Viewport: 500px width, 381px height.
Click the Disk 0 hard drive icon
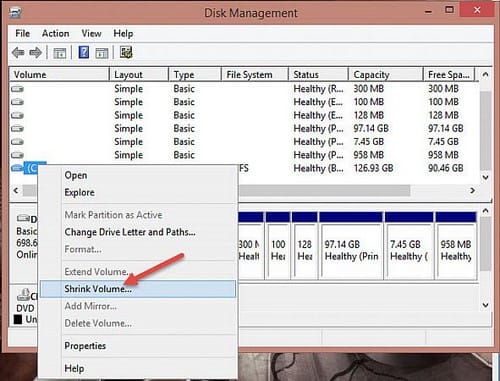[23, 218]
